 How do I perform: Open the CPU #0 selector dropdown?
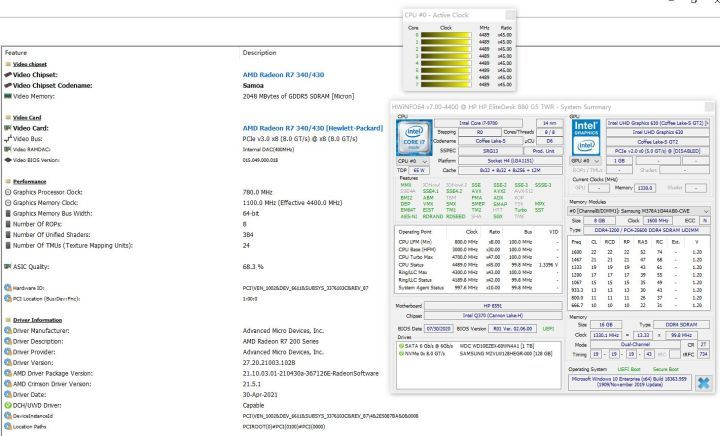[x=412, y=162]
